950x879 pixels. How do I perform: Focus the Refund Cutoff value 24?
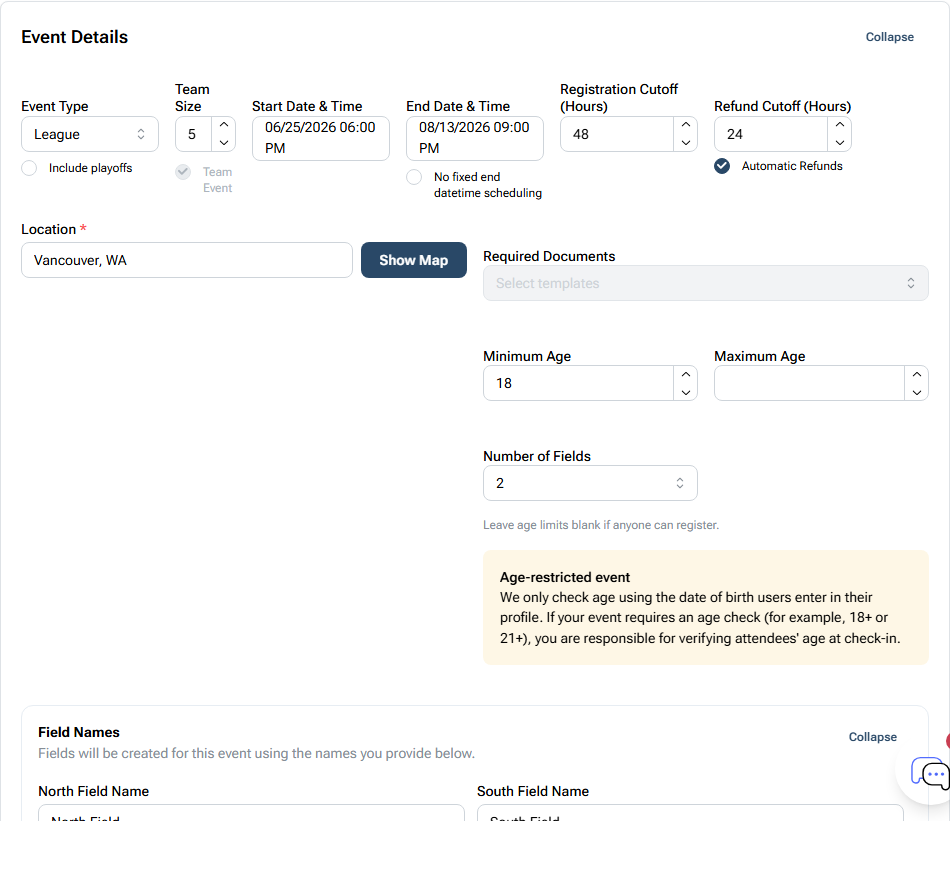coord(770,134)
